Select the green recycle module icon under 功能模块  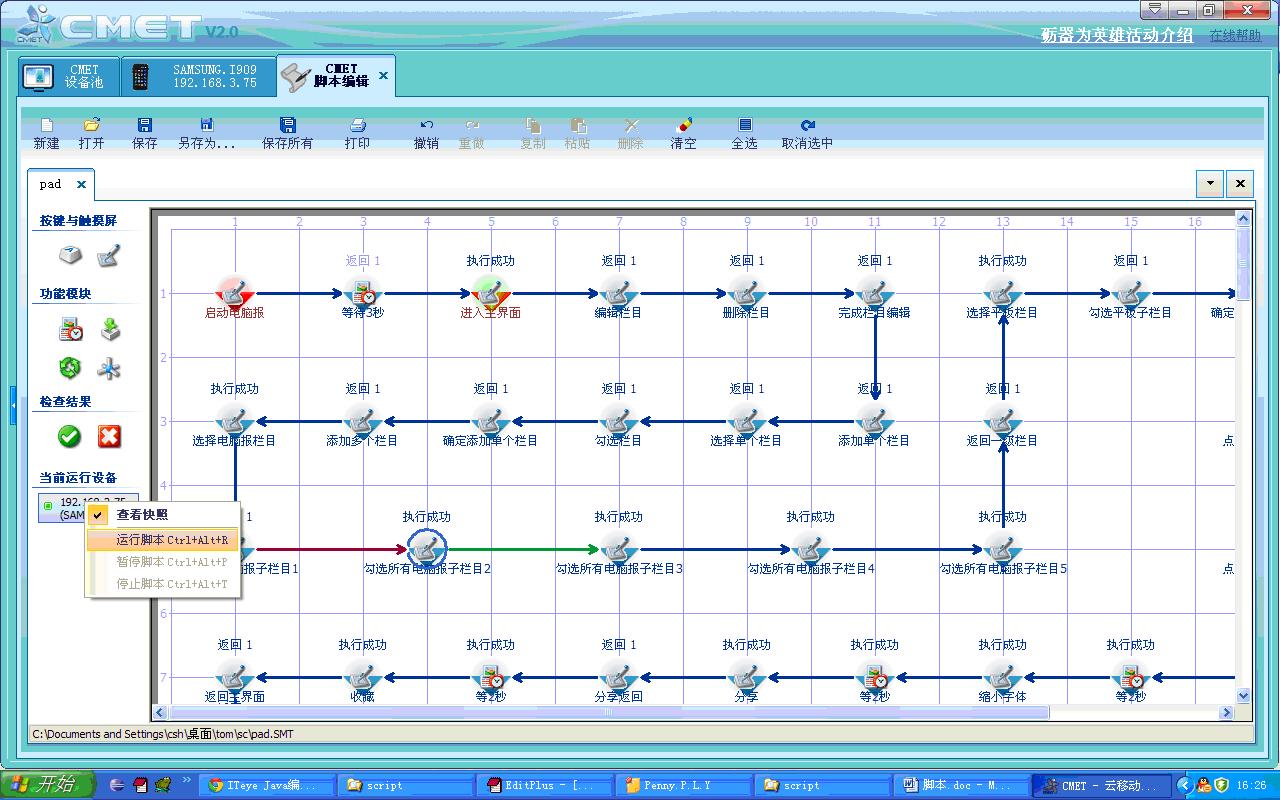70,368
